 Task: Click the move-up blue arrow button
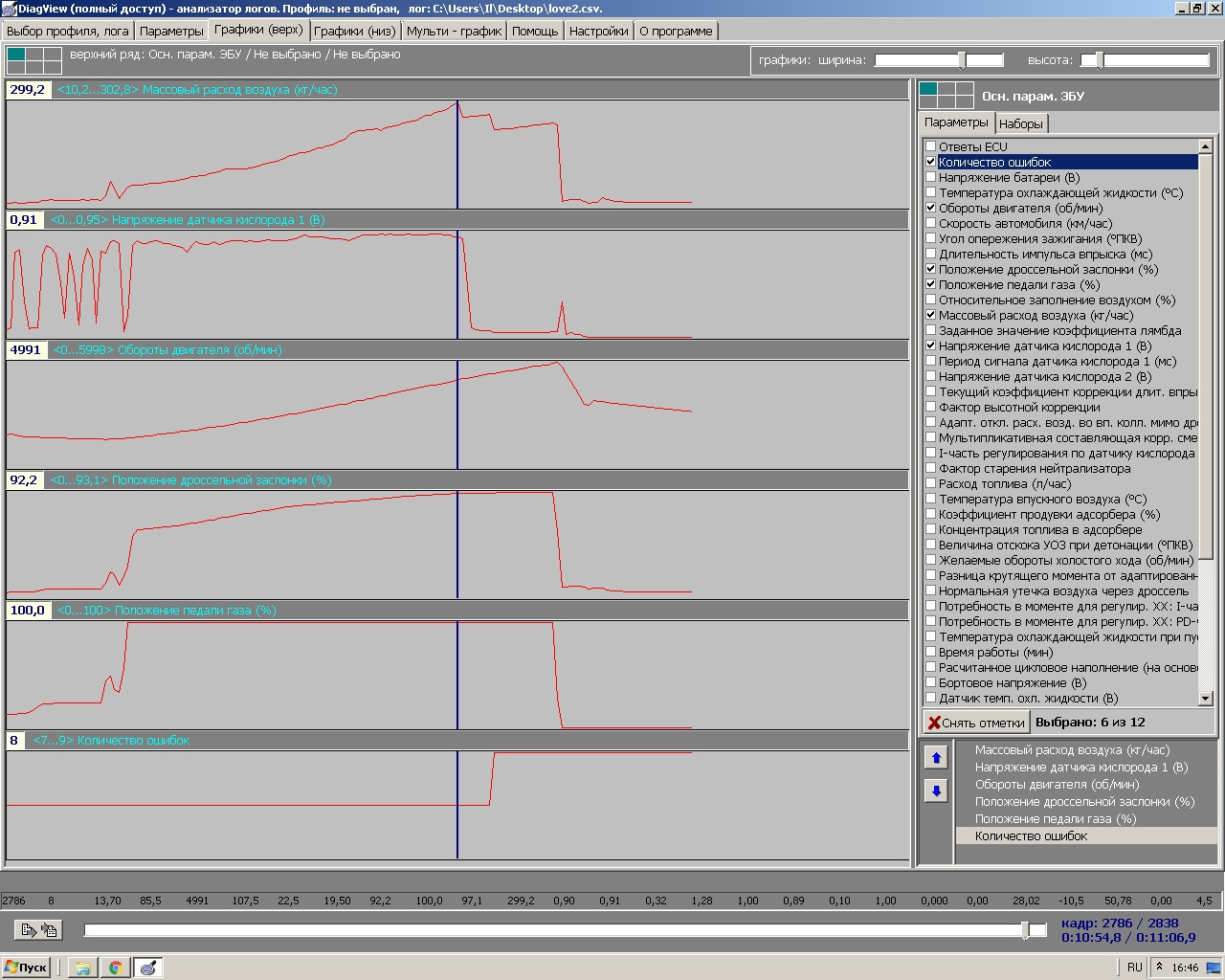(936, 758)
